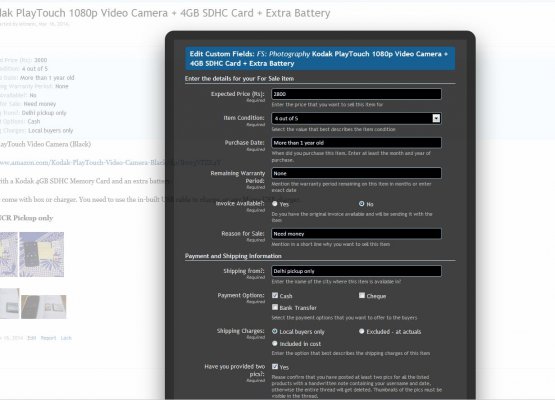Select Yes for Invoice Available
555x400 pixels.
(275, 204)
